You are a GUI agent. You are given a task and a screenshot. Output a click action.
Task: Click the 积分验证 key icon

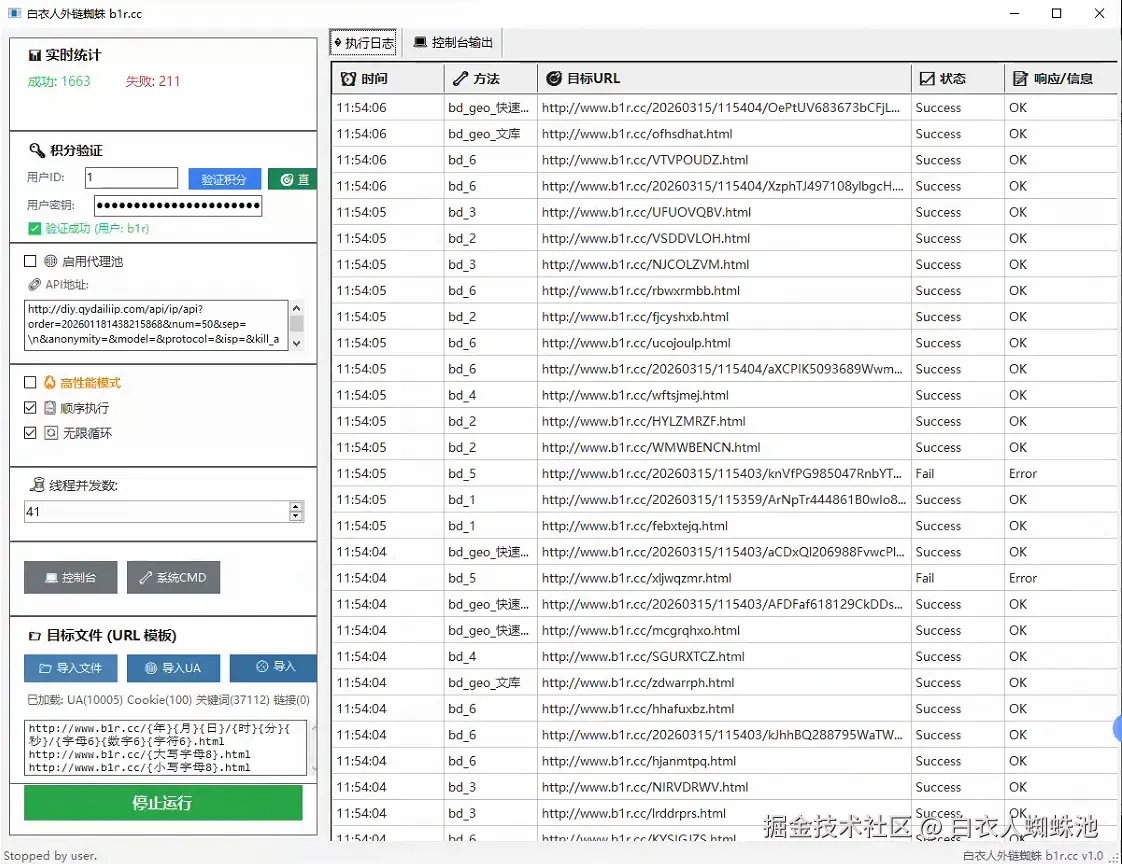(36, 150)
